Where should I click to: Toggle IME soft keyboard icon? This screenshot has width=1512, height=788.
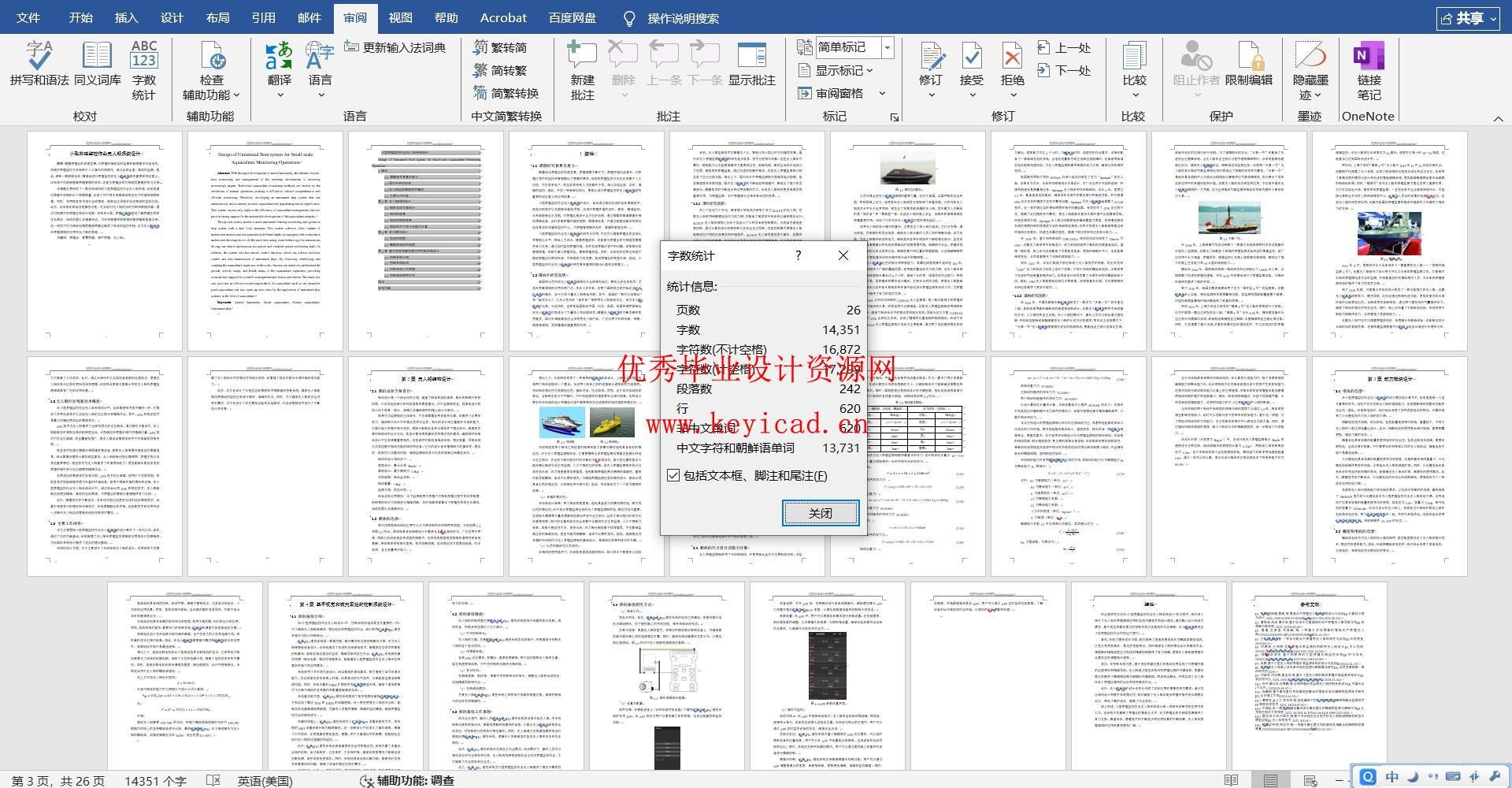pos(1453,777)
